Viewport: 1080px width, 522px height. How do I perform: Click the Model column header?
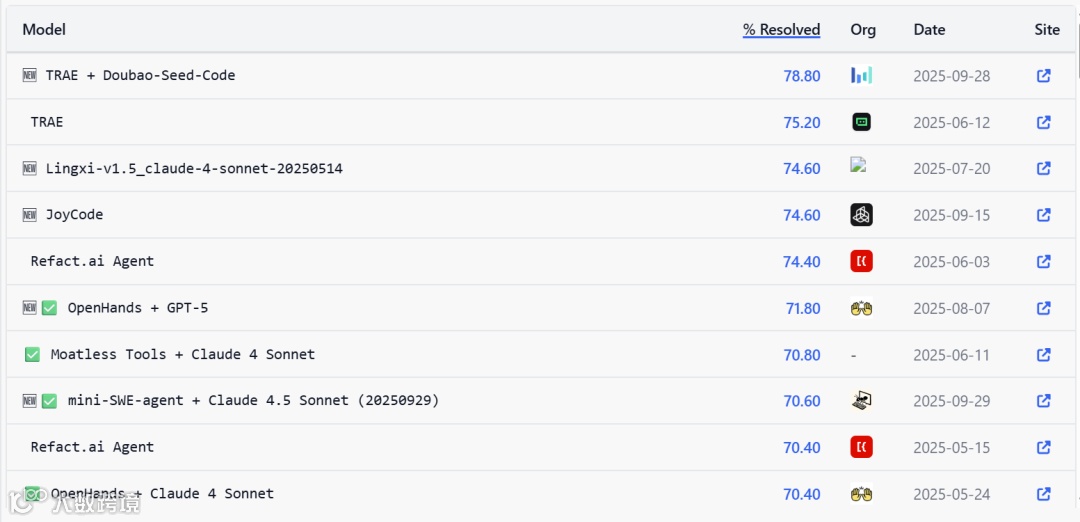(x=44, y=30)
